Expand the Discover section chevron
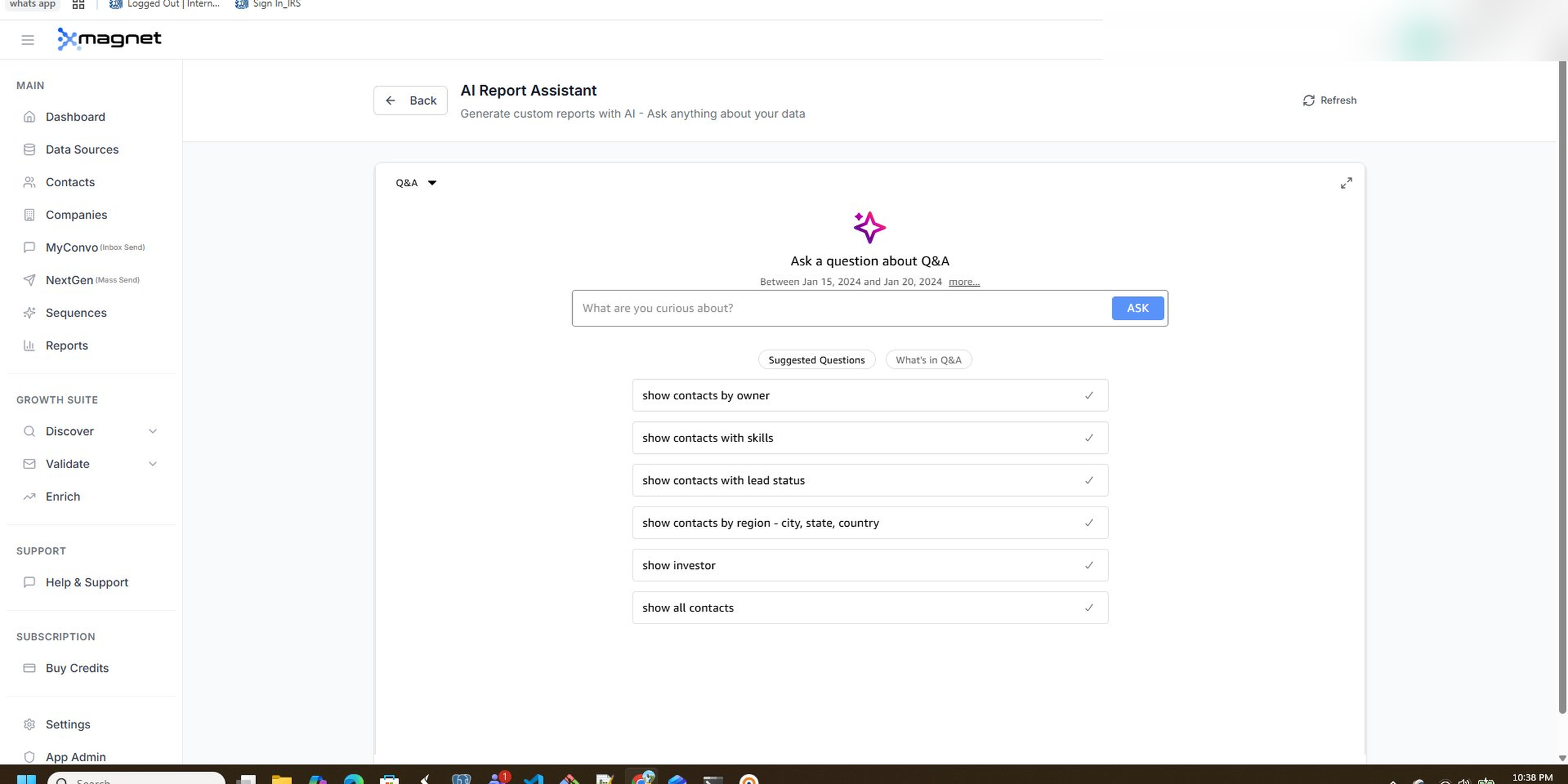The image size is (1568, 784). 153,431
